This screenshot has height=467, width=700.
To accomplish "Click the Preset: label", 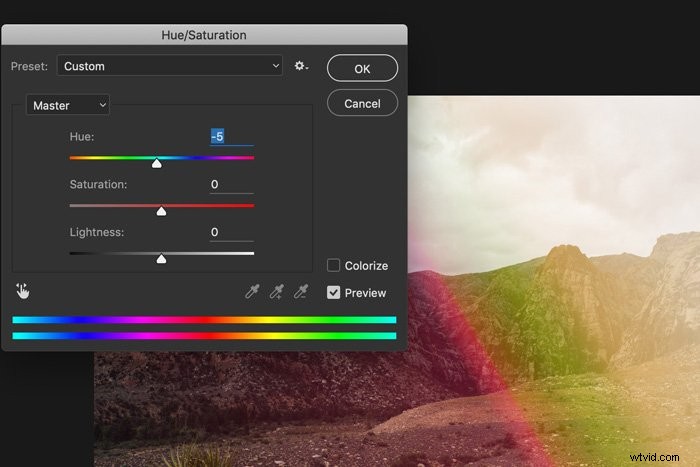I will coord(29,66).
